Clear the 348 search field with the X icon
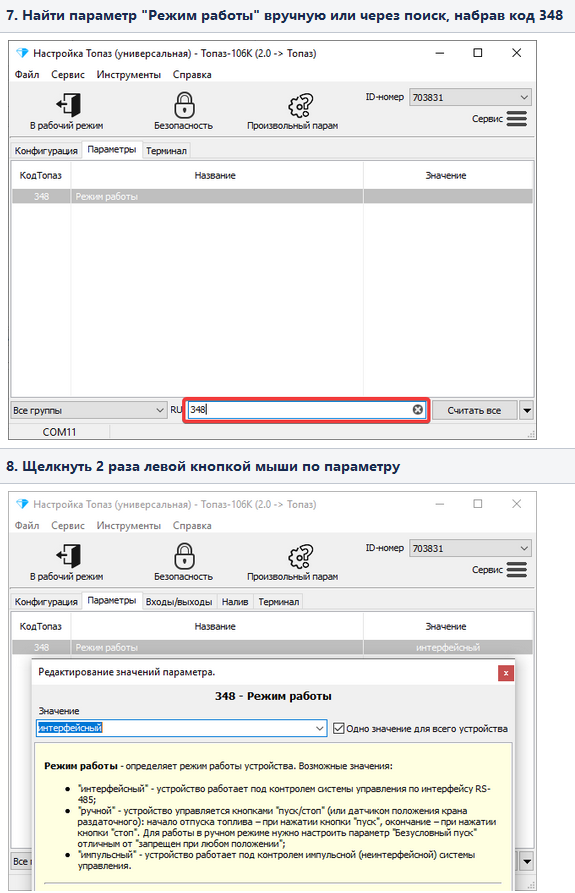The image size is (575, 893). point(418,409)
